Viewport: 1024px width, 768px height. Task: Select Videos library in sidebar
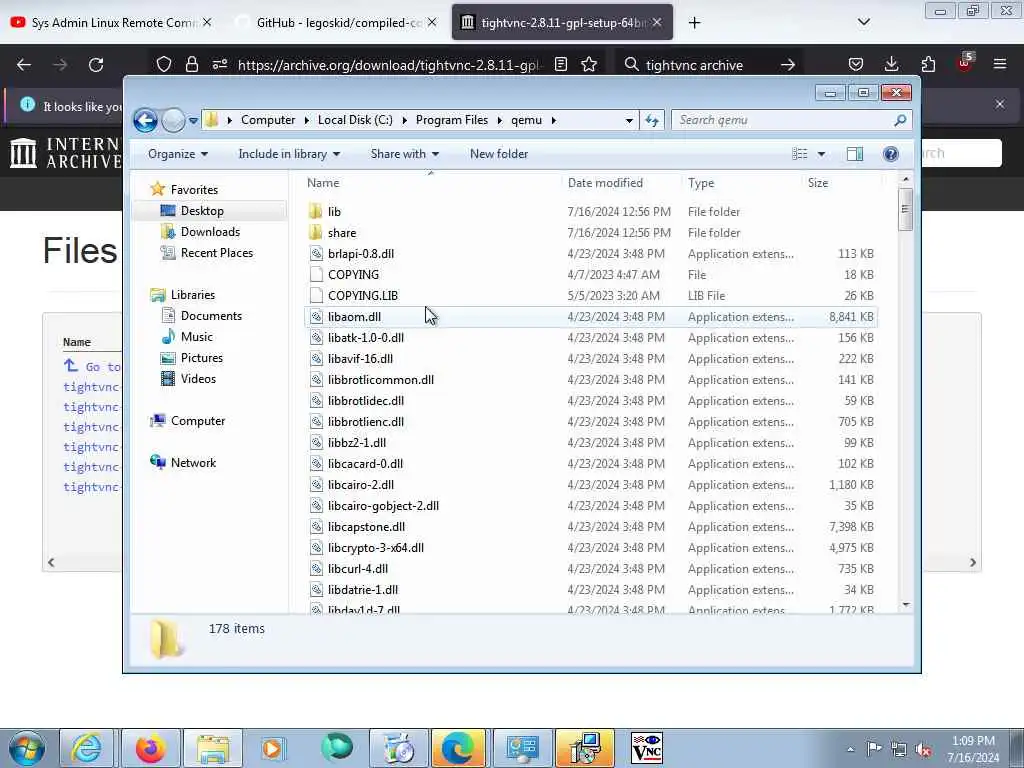[x=198, y=379]
